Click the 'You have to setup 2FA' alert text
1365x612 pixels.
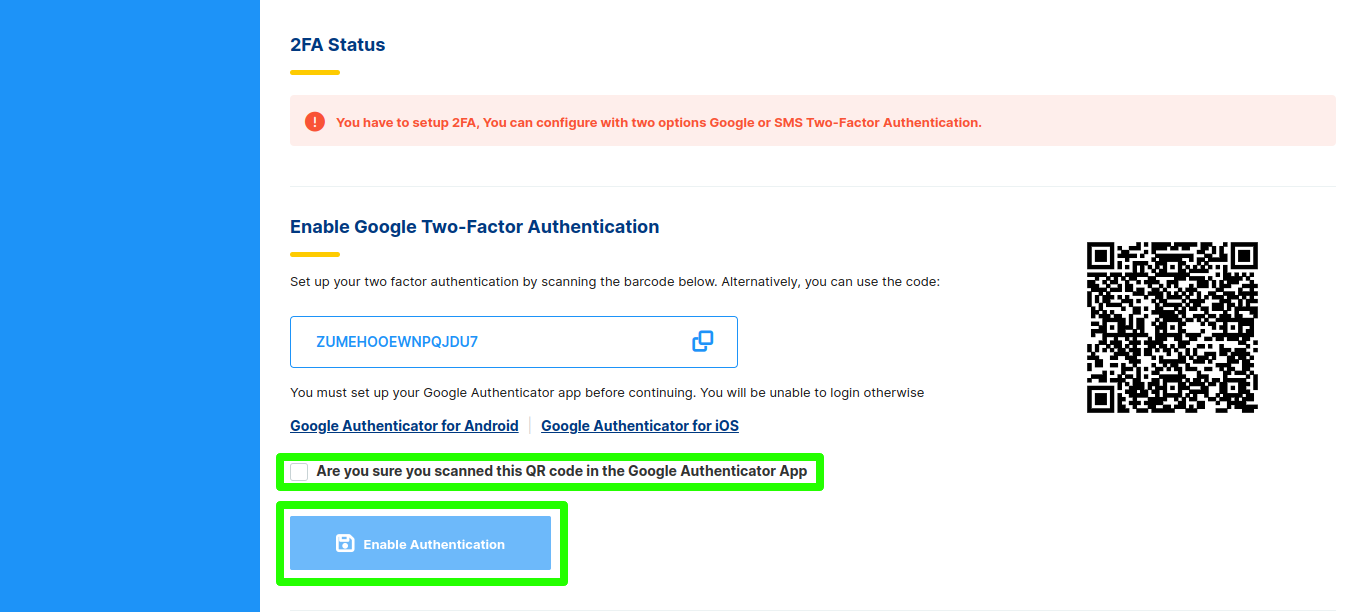point(659,123)
